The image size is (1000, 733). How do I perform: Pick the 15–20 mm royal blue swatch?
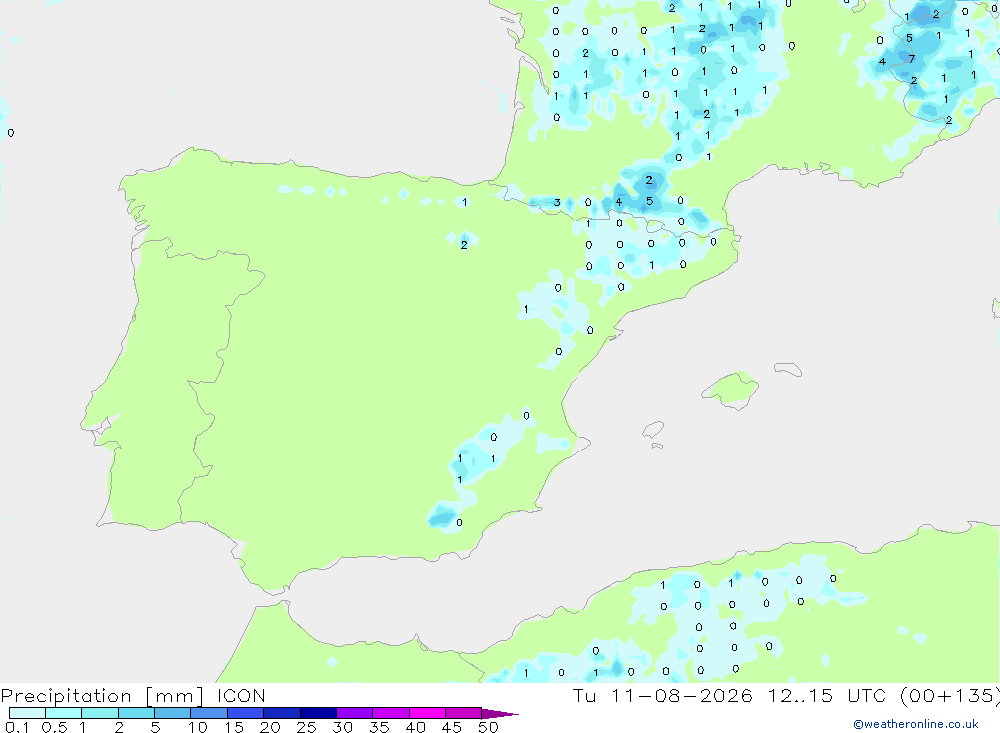tap(246, 713)
